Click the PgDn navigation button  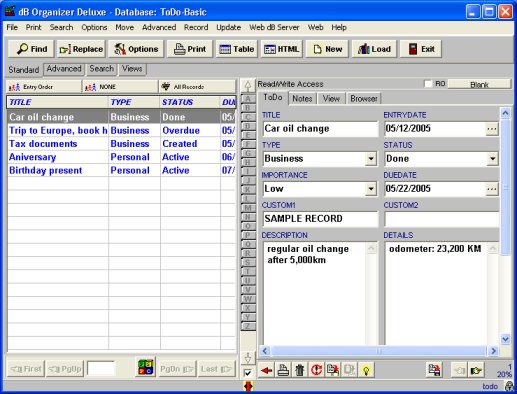[x=177, y=369]
